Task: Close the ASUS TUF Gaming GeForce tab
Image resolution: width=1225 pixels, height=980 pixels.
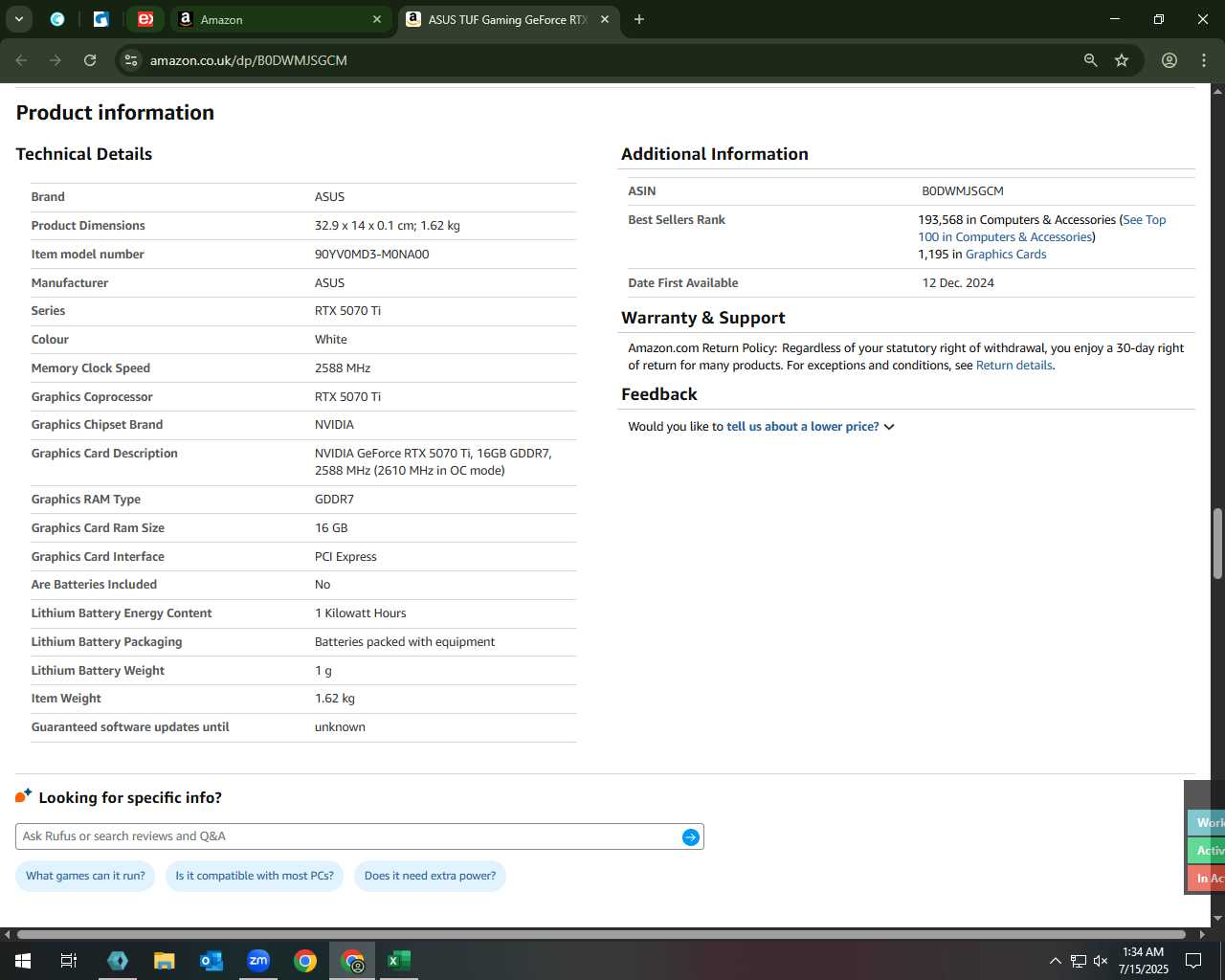Action: coord(604,19)
